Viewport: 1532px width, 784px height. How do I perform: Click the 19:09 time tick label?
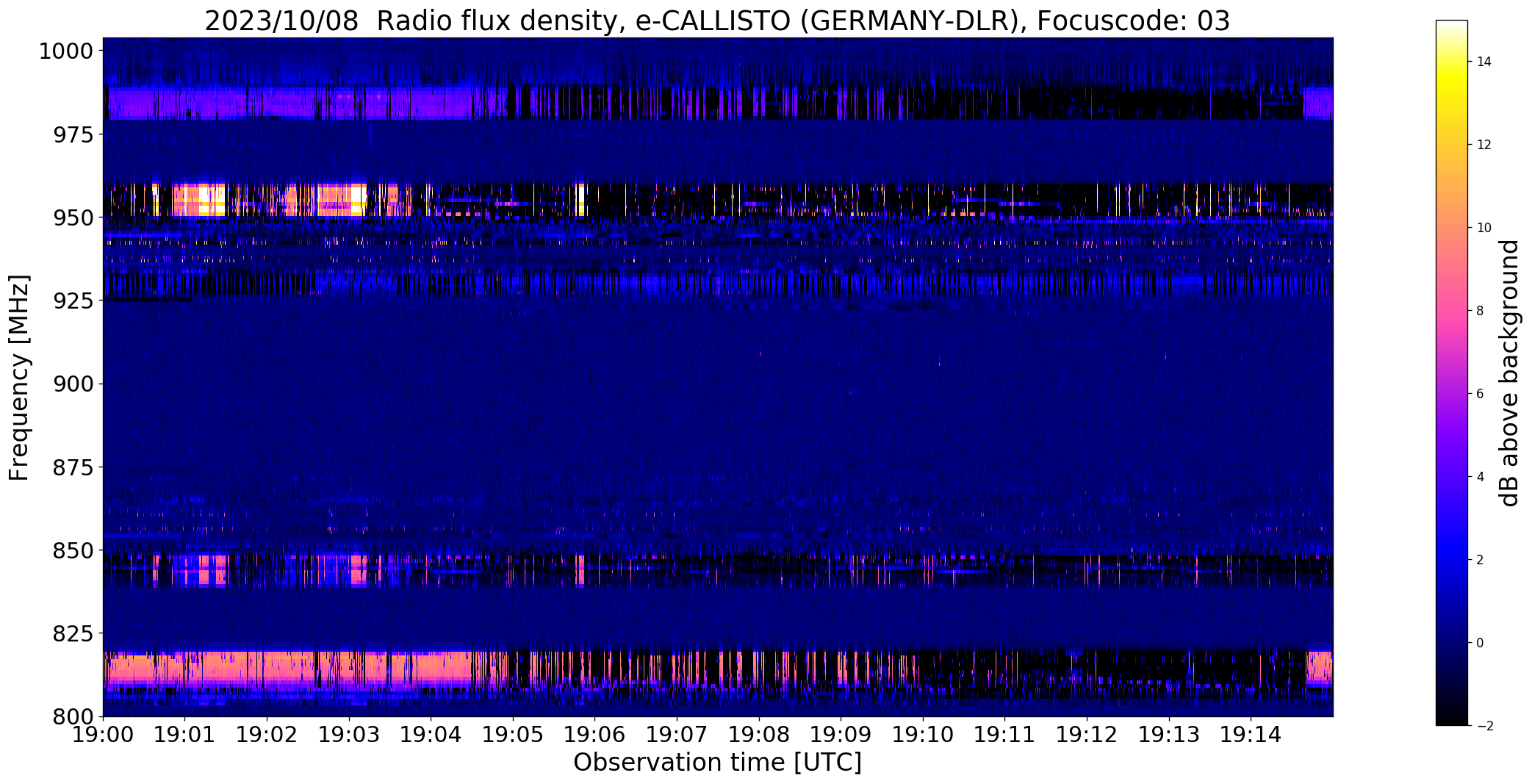(841, 735)
